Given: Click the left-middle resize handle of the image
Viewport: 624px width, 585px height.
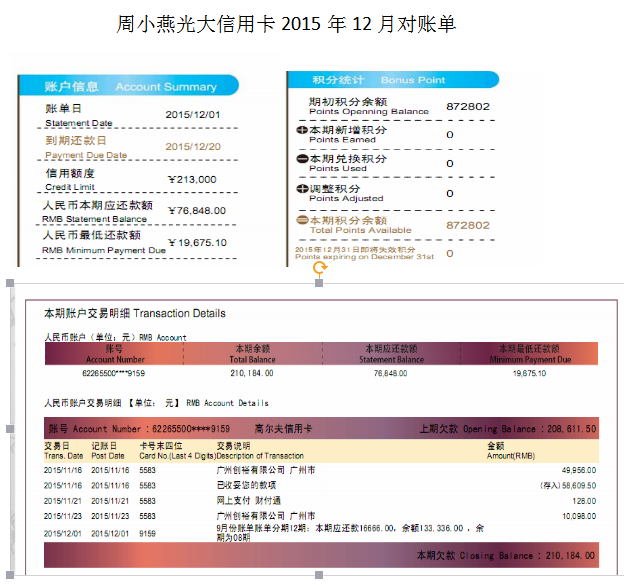Looking at the screenshot, I should pyautogui.click(x=11, y=429).
